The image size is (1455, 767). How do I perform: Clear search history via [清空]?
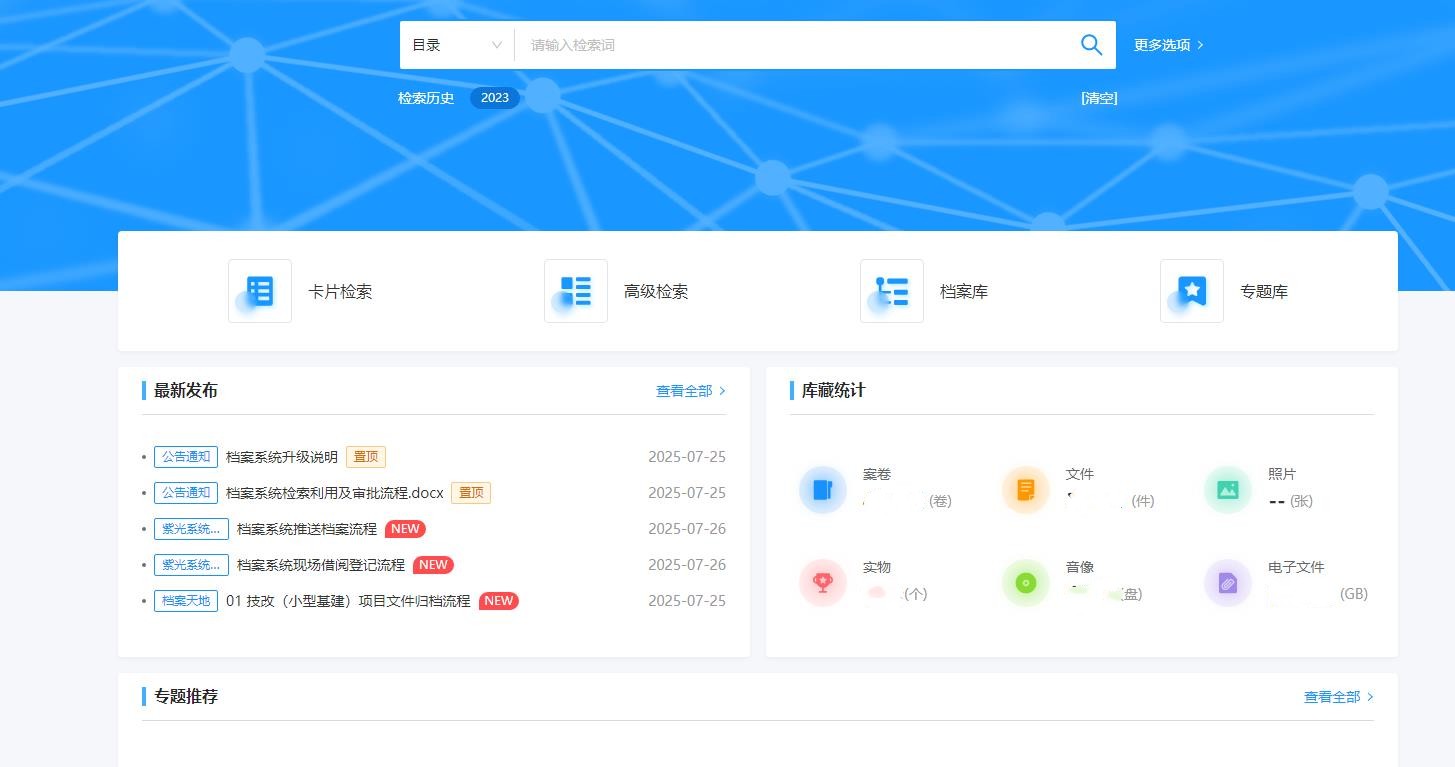(x=1098, y=97)
